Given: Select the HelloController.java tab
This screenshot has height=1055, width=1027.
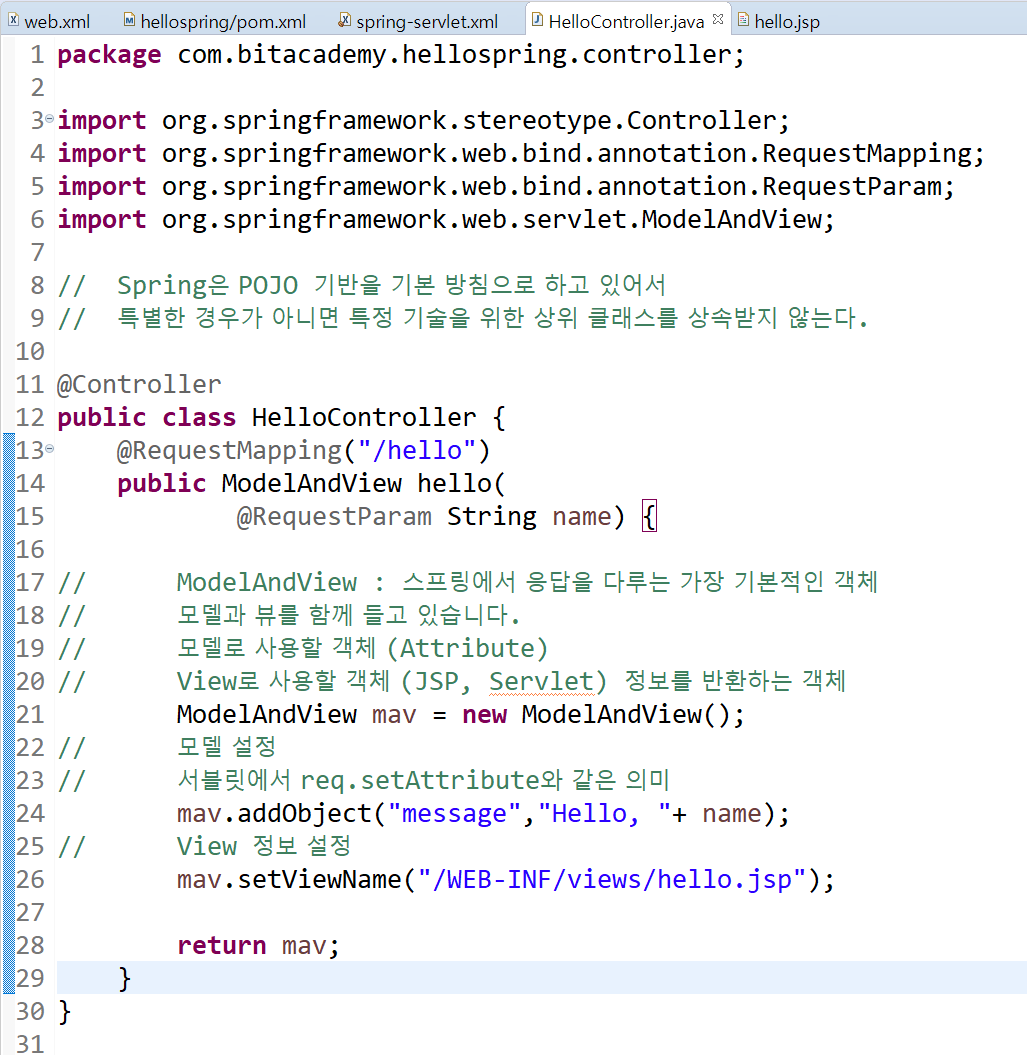Looking at the screenshot, I should [626, 21].
